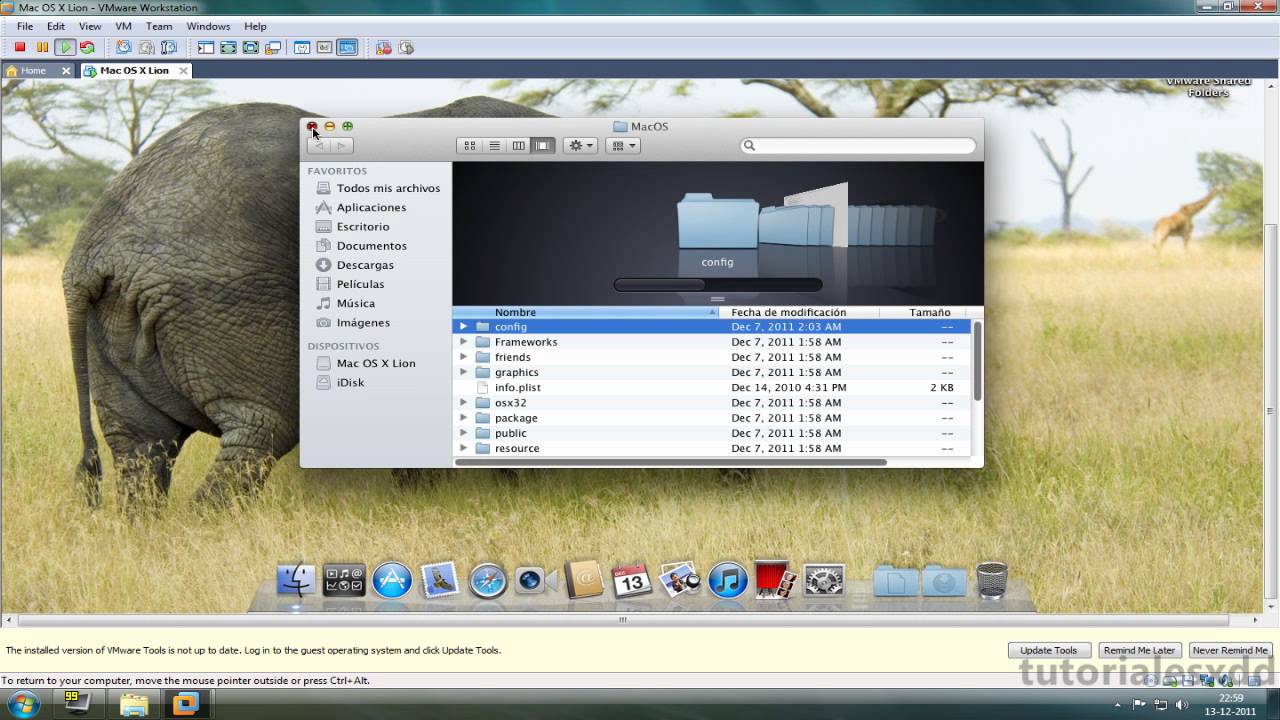Open the App Store dock icon
1280x720 pixels.
(x=392, y=580)
